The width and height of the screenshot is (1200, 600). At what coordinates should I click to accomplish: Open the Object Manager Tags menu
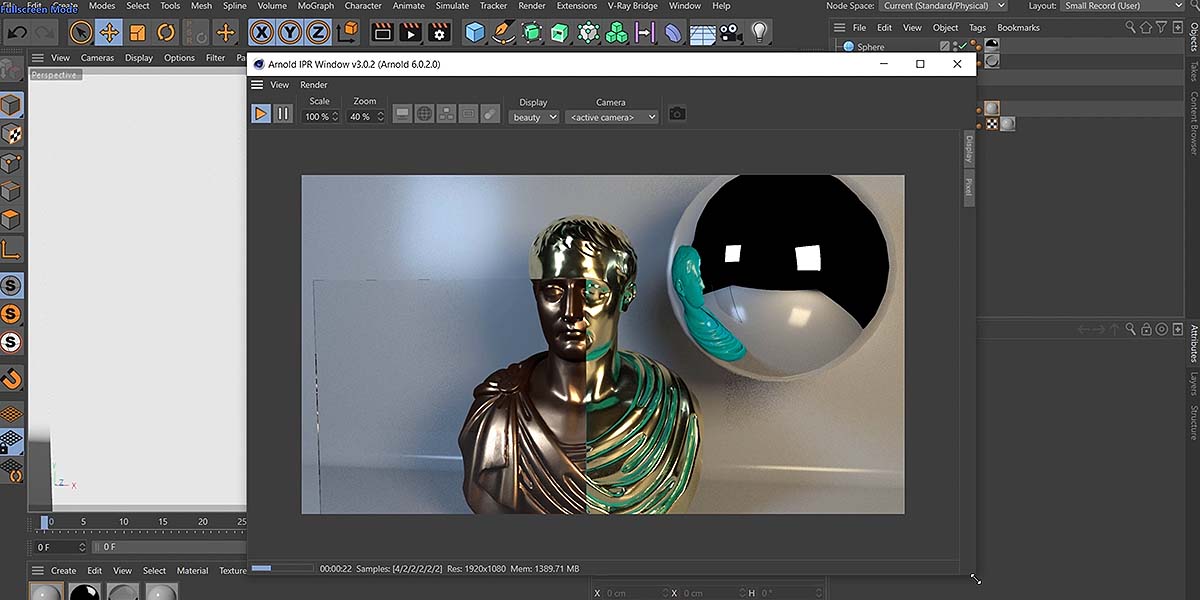tap(977, 27)
